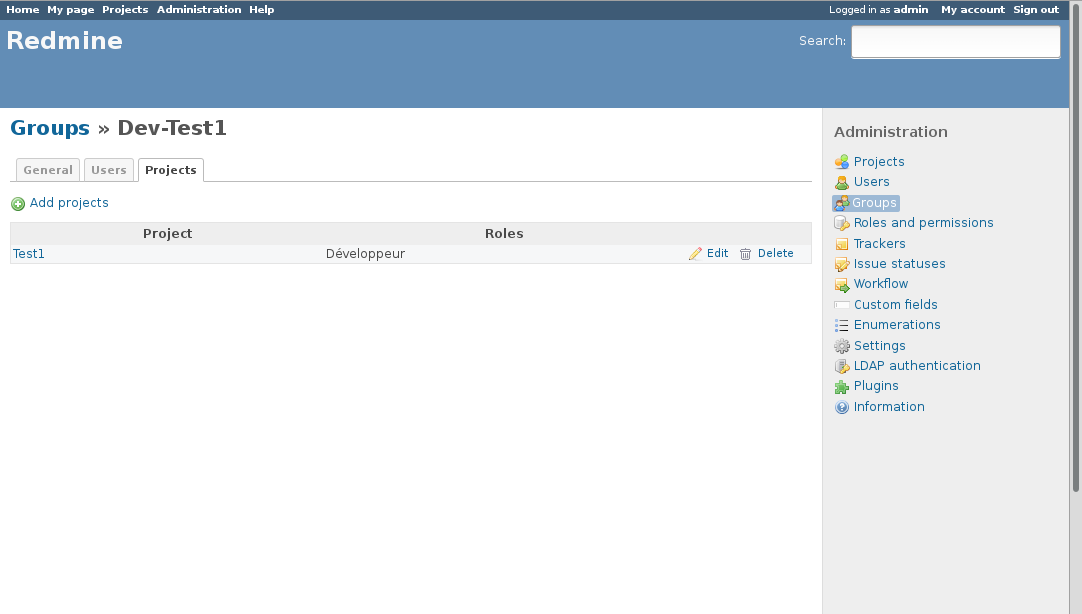Open Home in the top menu
Viewport: 1082px width, 614px height.
click(x=23, y=10)
